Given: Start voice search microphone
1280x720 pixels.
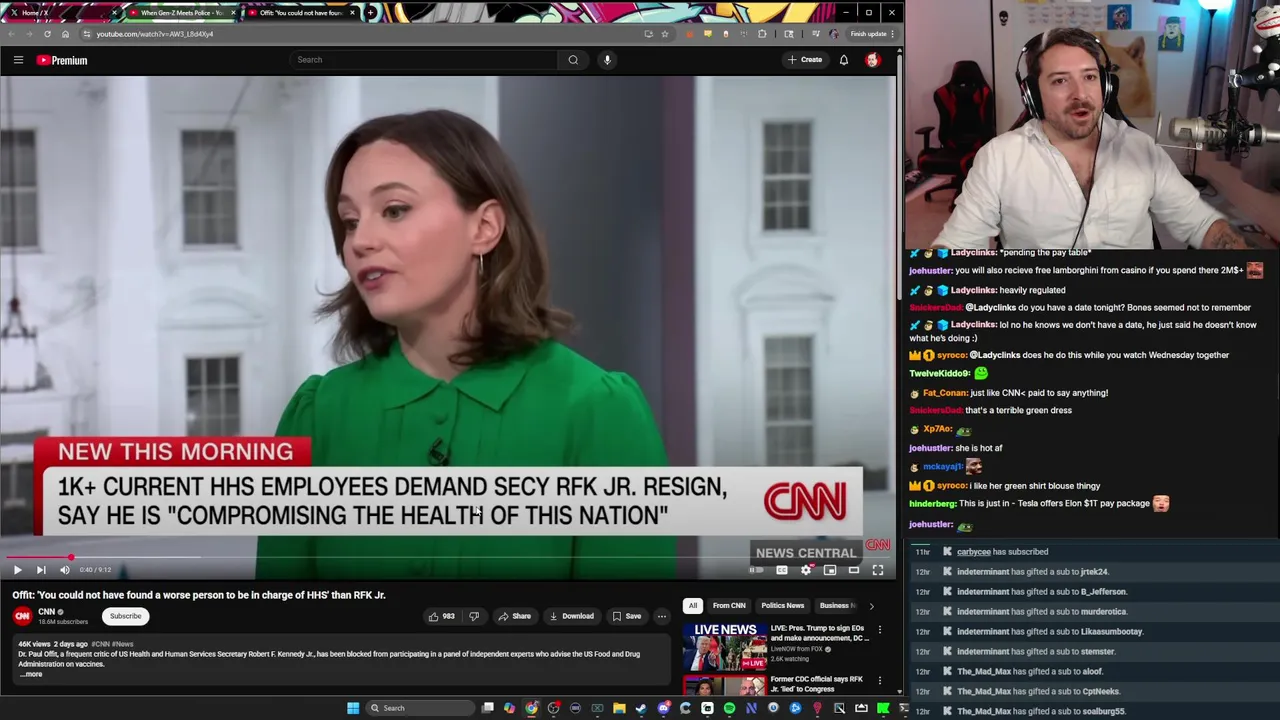Looking at the screenshot, I should [x=607, y=60].
